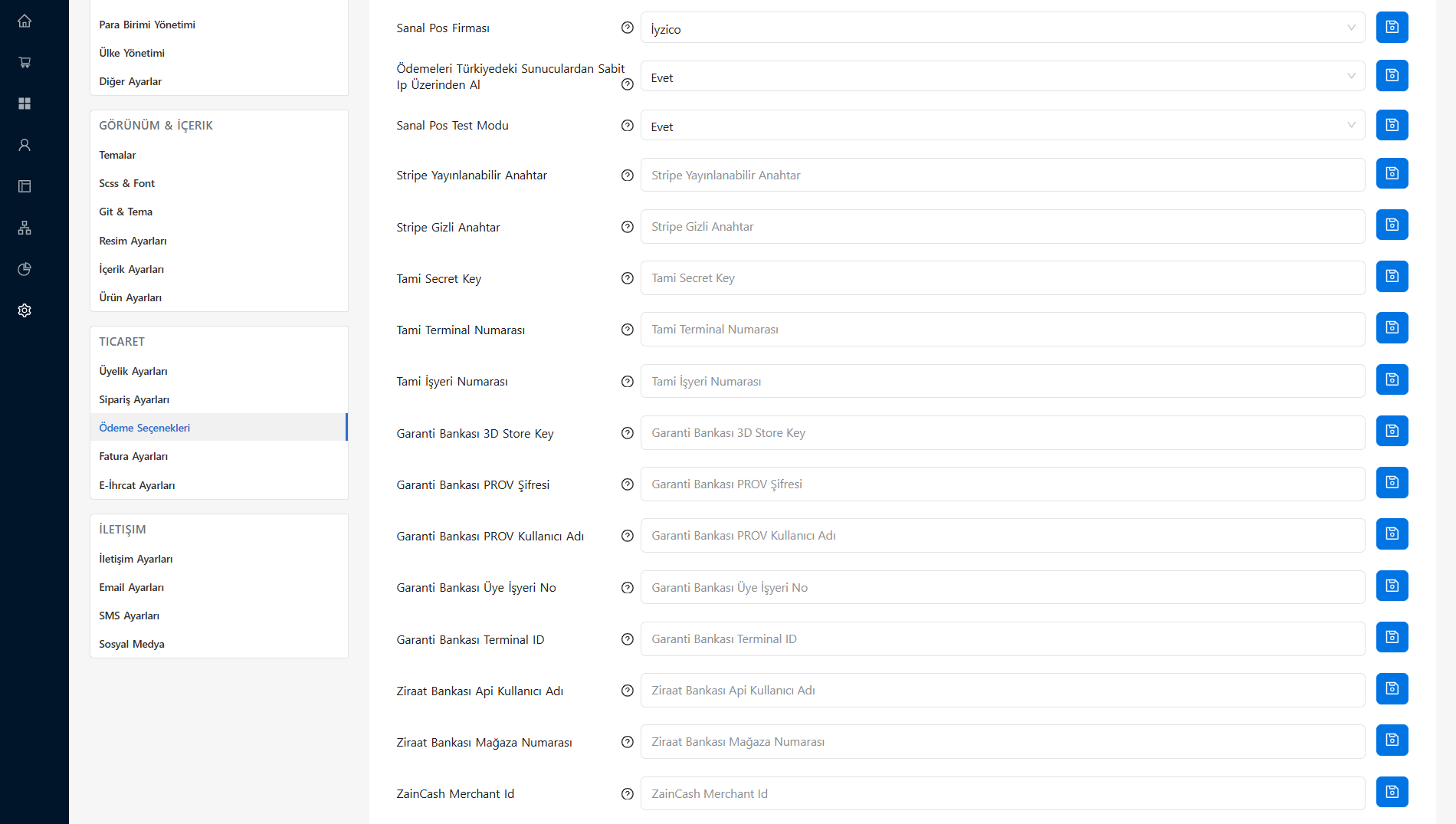The image size is (1456, 824).
Task: Focus the Ziraat Bankası Mağaza Numarası input
Action: tap(1002, 741)
